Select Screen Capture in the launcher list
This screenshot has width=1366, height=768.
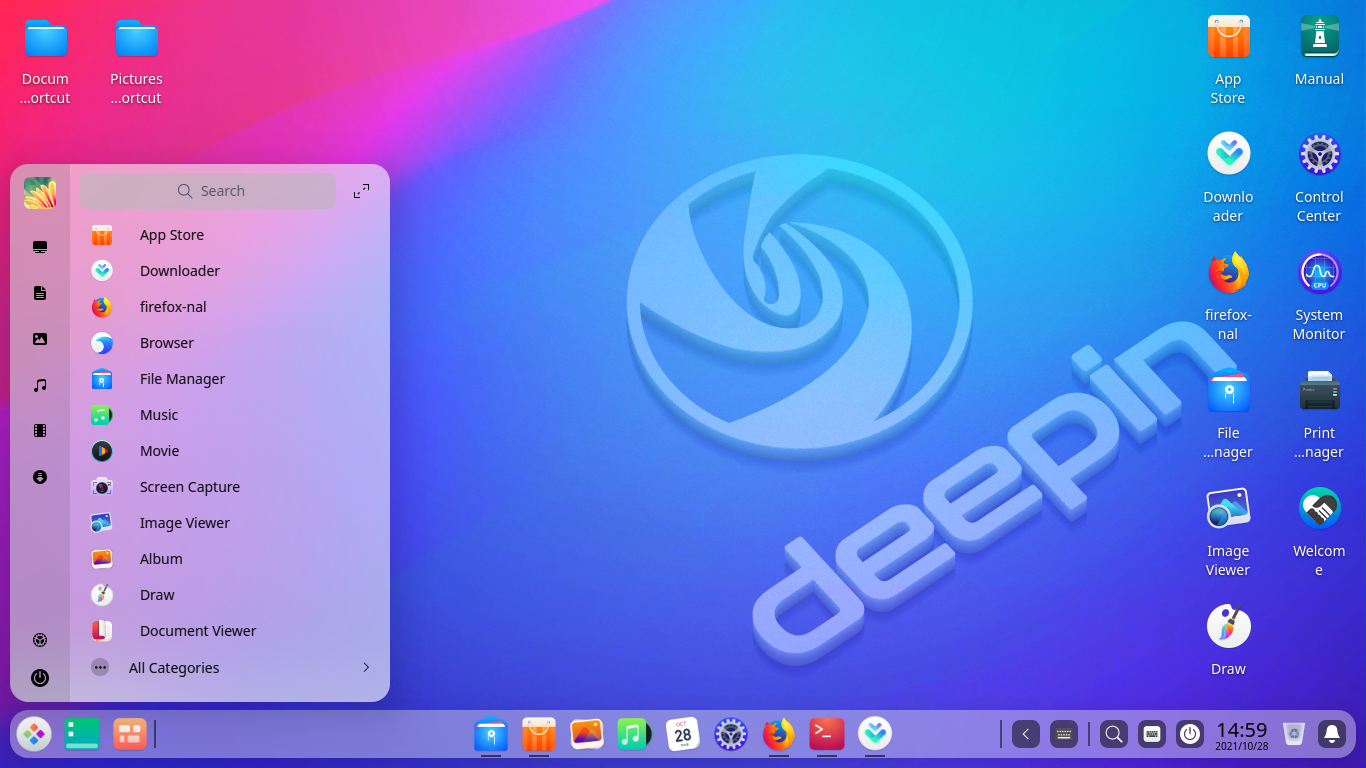[x=230, y=487]
